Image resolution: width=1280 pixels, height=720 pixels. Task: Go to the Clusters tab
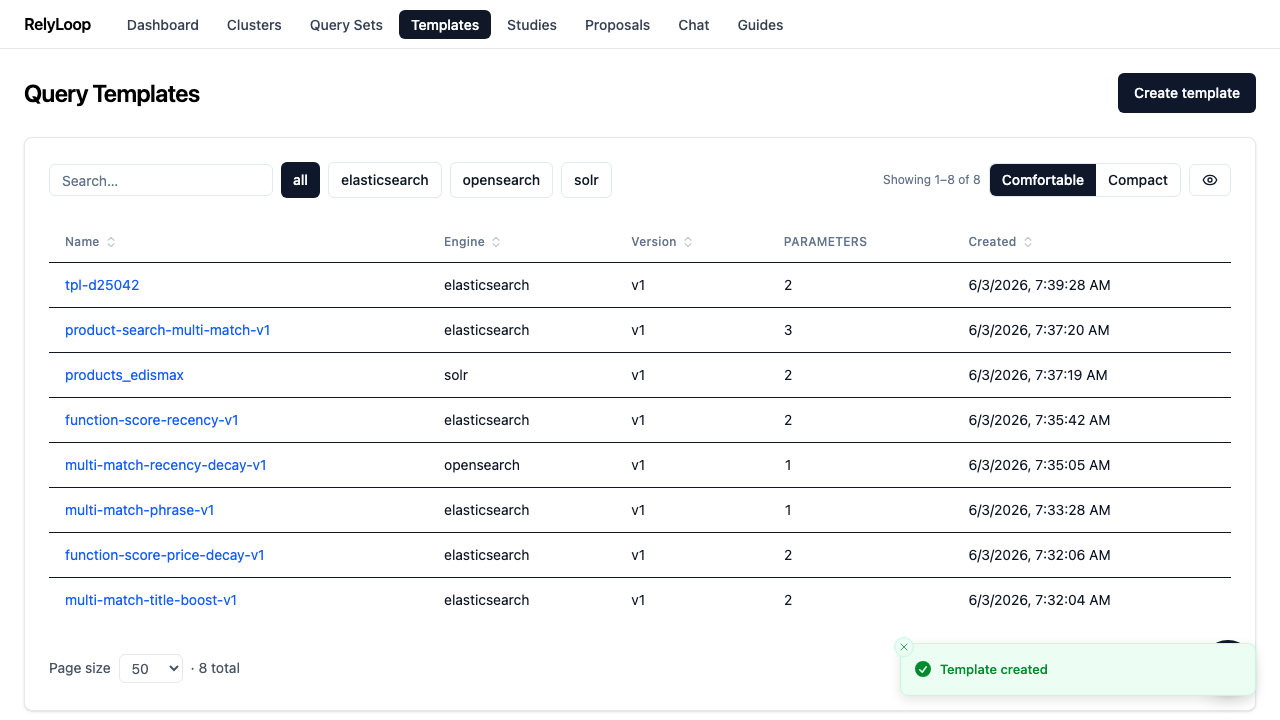click(254, 25)
